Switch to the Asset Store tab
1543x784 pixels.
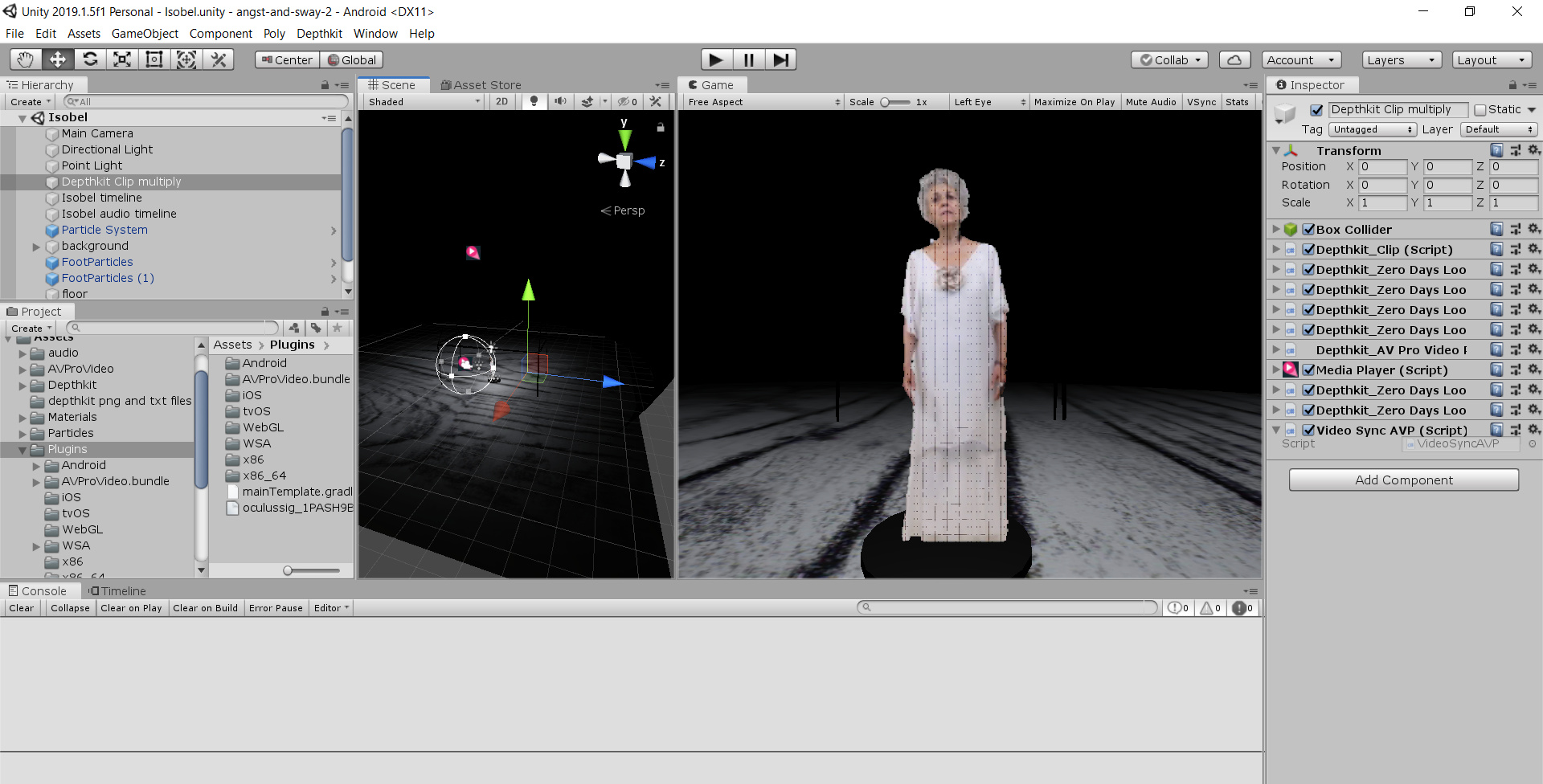481,85
